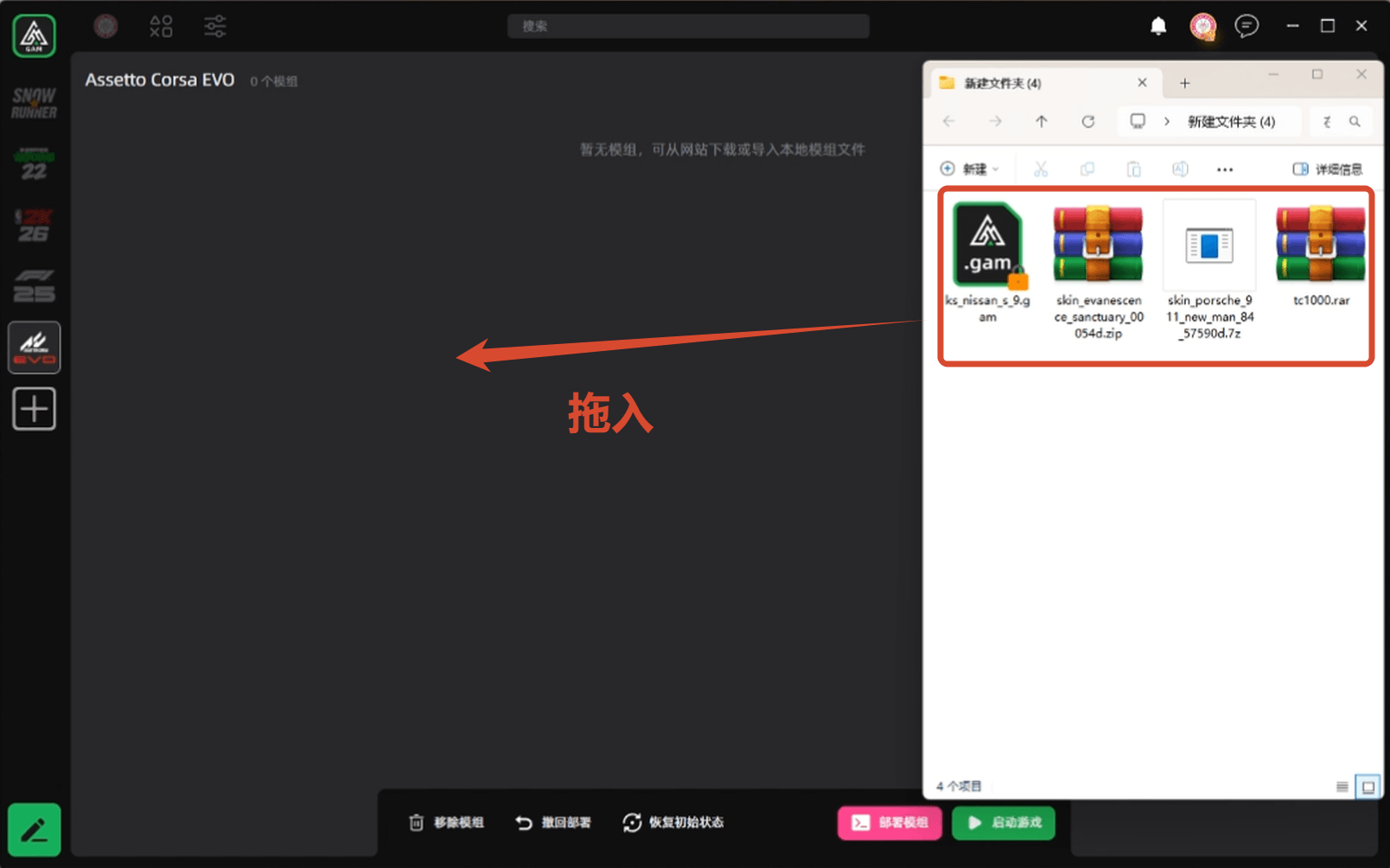Click 新建文件夹 (4) in the address path

1231,122
